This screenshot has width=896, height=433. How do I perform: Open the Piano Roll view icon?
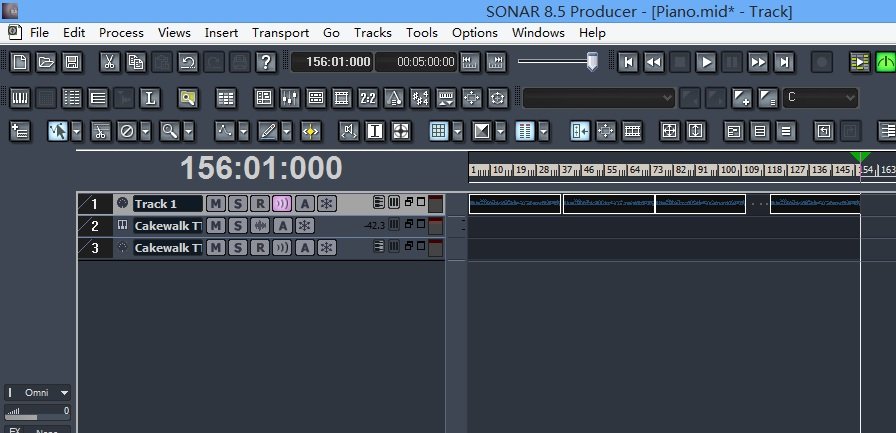[19, 98]
